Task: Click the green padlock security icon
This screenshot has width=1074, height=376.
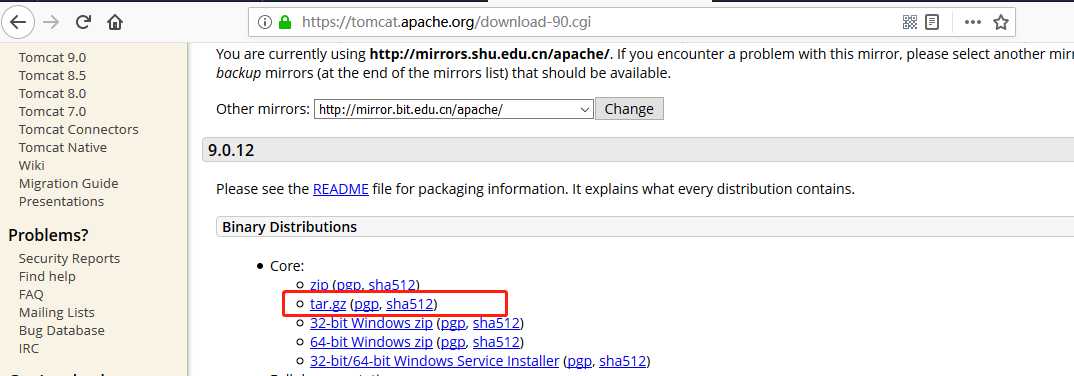Action: point(285,22)
